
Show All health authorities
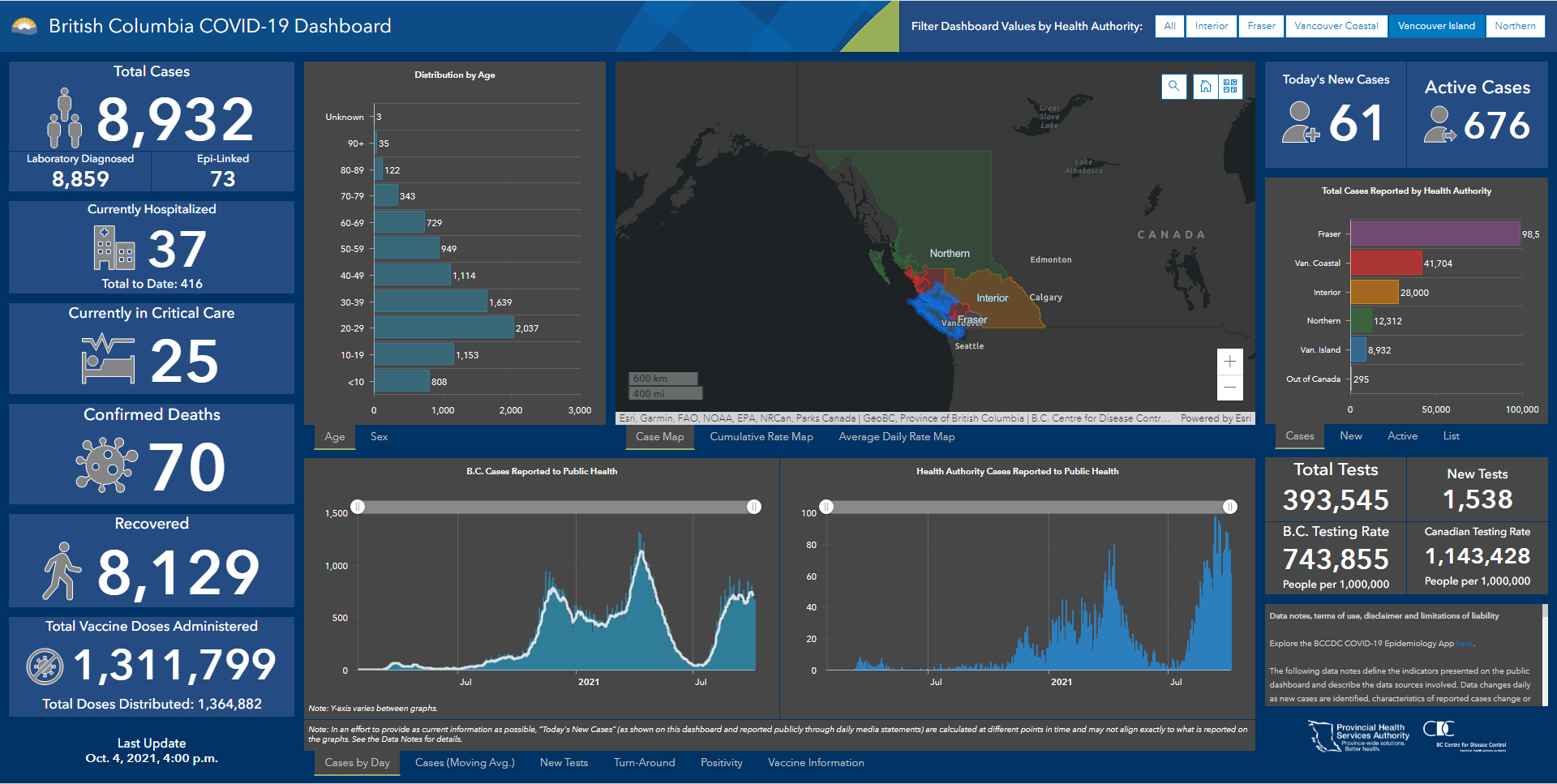click(x=1169, y=26)
